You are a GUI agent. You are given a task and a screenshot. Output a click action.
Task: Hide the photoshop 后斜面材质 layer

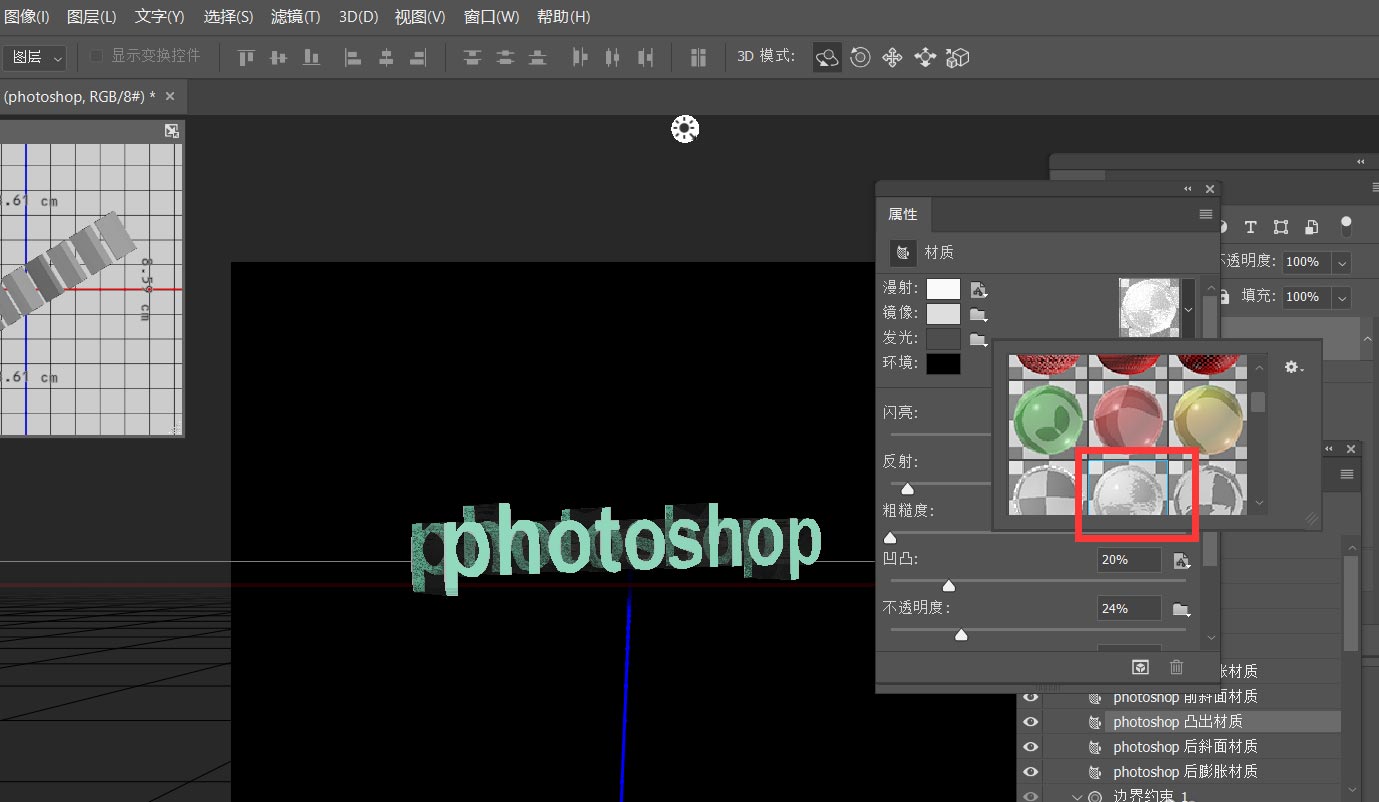coord(1030,746)
